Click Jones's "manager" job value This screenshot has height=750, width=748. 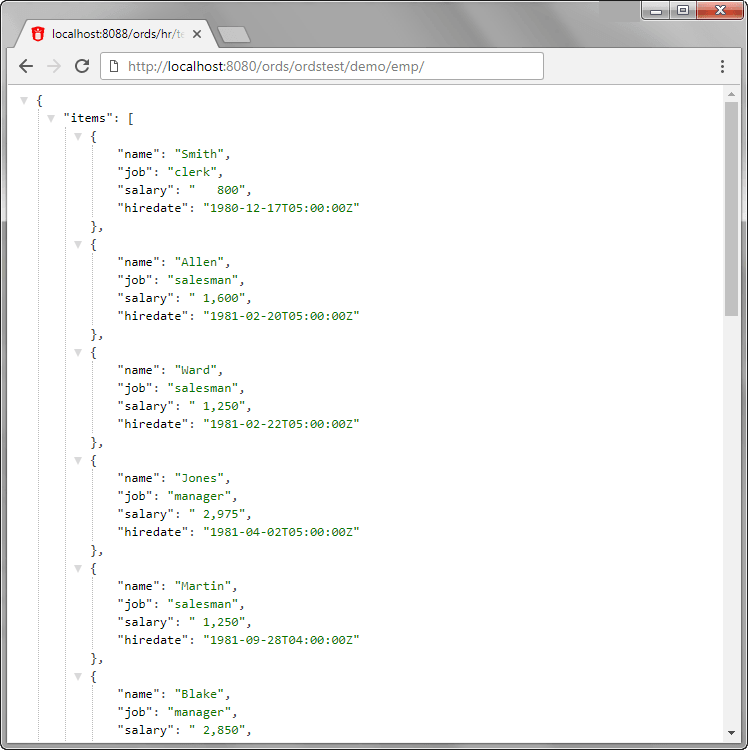[199, 496]
